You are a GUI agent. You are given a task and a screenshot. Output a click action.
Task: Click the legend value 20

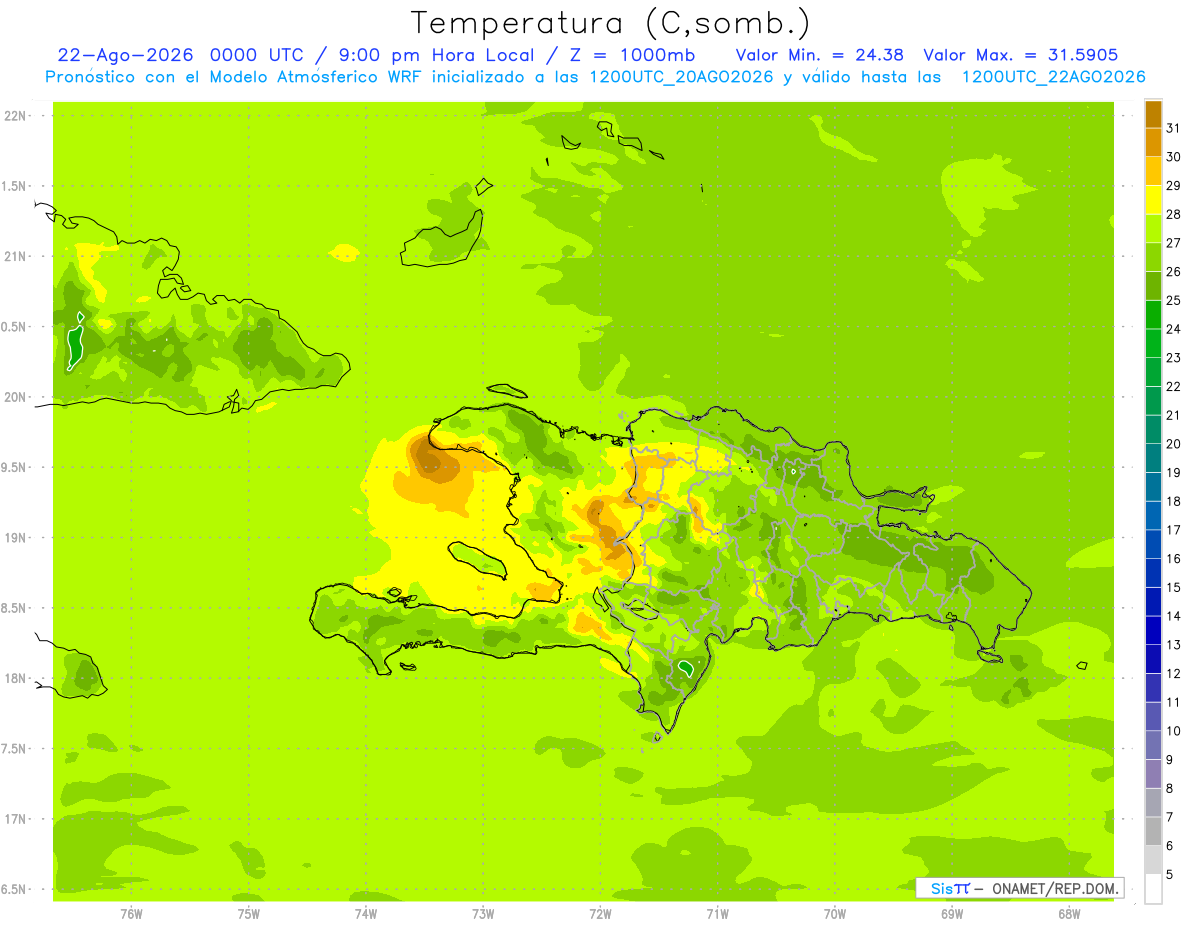(1173, 444)
